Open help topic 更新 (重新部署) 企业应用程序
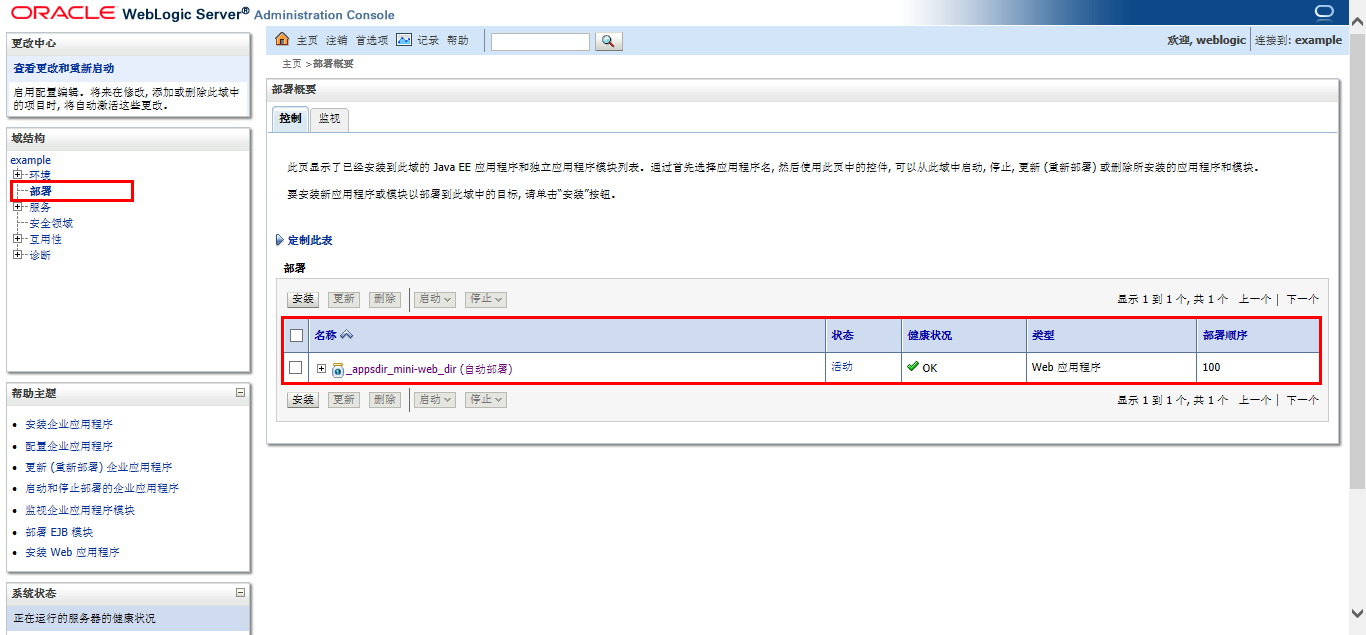This screenshot has height=635, width=1366. 99,467
